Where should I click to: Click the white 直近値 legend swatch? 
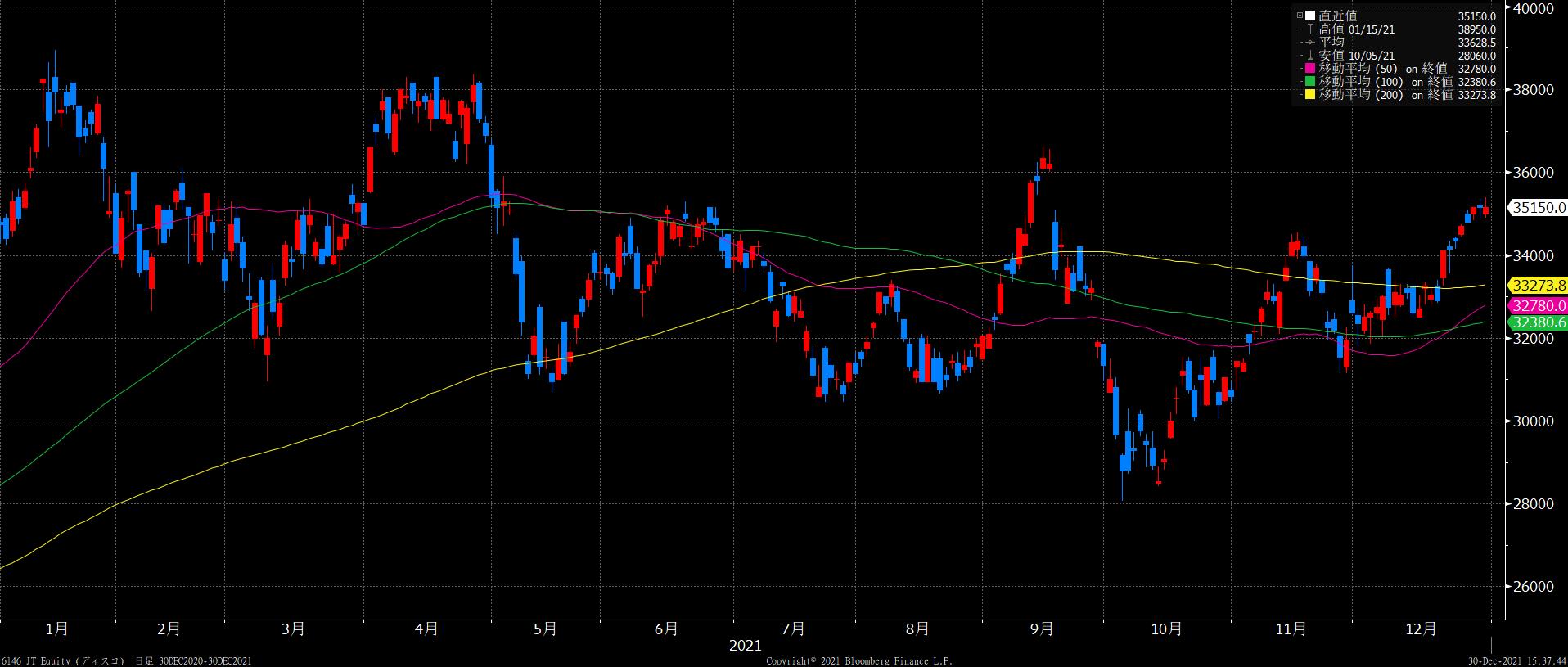click(x=1309, y=16)
